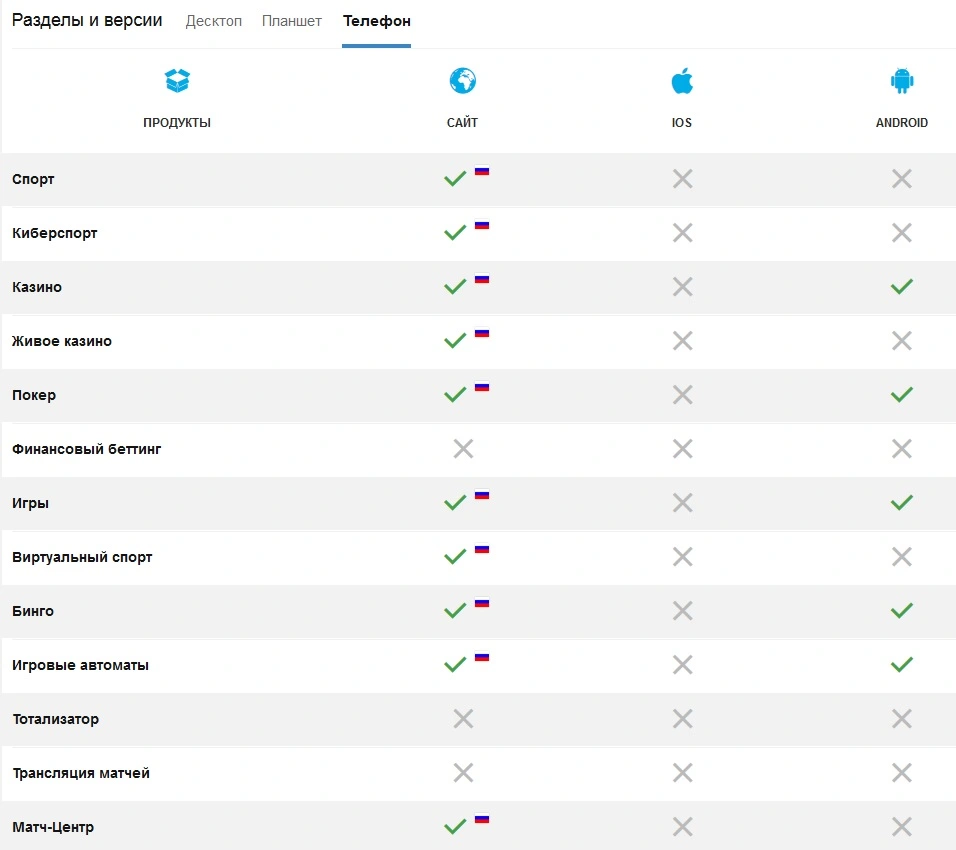Viewport: 956px width, 850px height.
Task: Click the Android green checkmark for Казино
Action: click(x=902, y=286)
